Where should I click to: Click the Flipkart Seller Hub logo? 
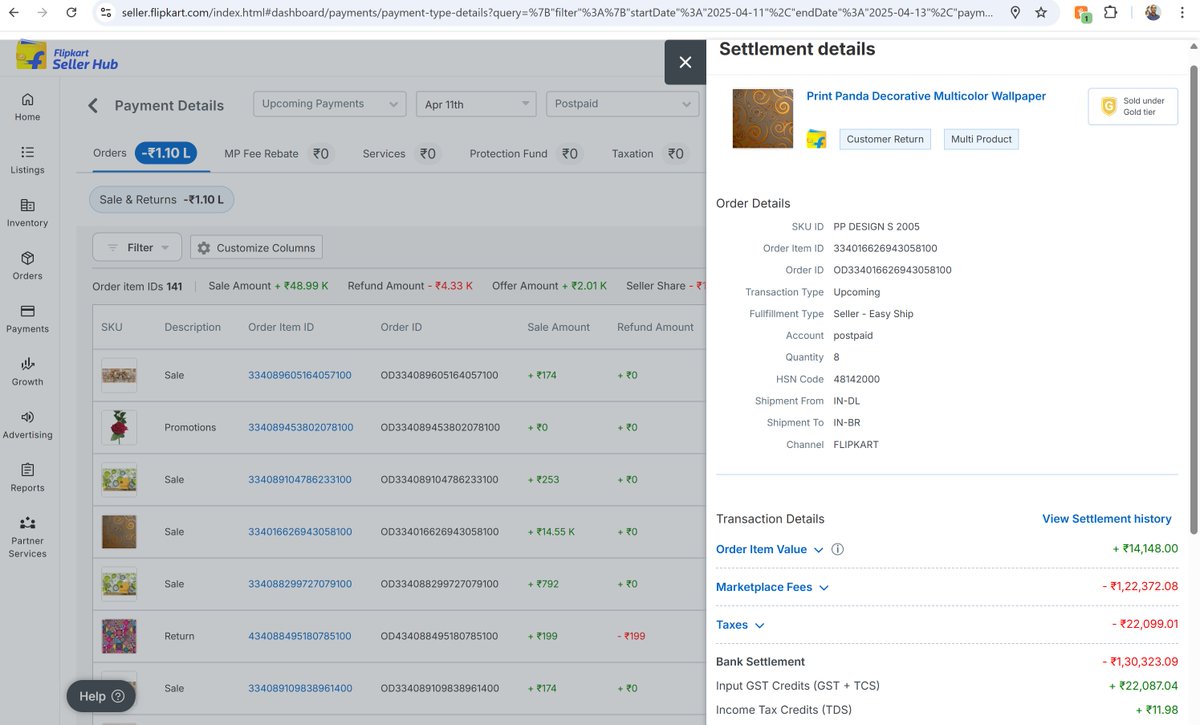67,56
